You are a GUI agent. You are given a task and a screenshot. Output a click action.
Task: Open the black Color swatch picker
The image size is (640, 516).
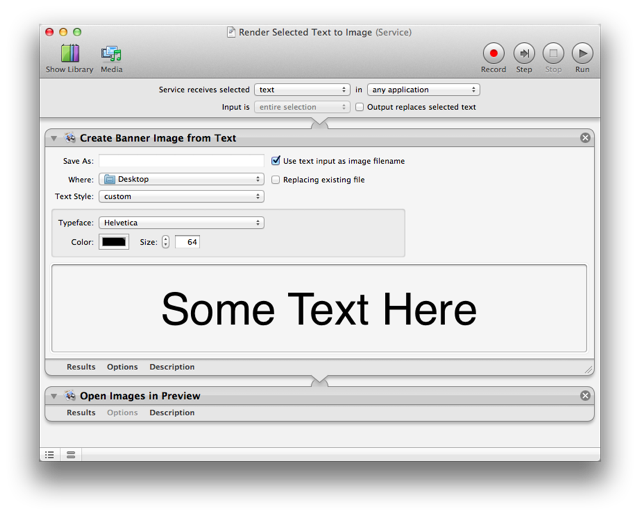[114, 242]
